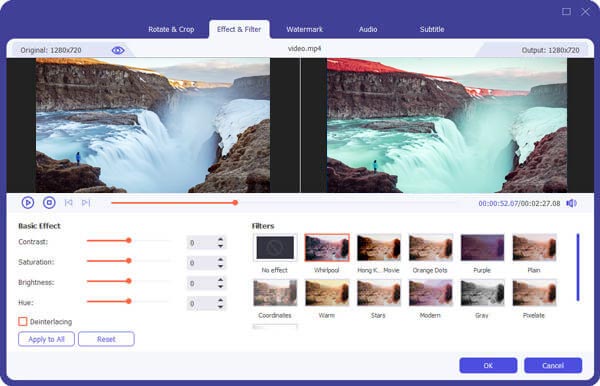This screenshot has width=600, height=386.
Task: Jump to next frame icon
Action: [86, 203]
